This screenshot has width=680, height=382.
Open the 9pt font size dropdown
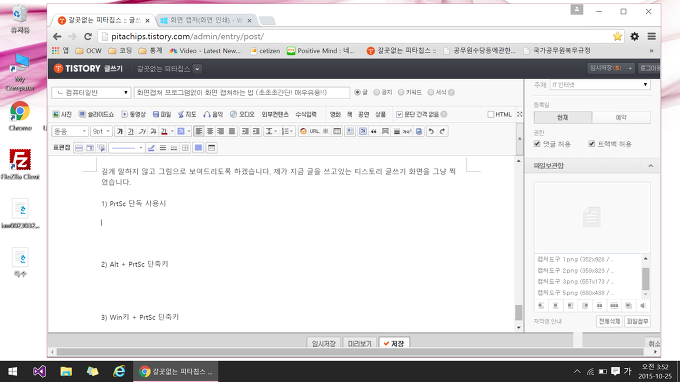[101, 131]
